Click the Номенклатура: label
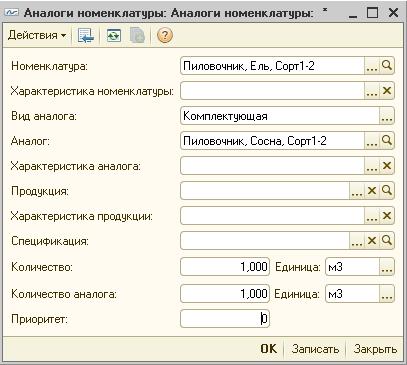The image size is (407, 365). click(x=49, y=66)
